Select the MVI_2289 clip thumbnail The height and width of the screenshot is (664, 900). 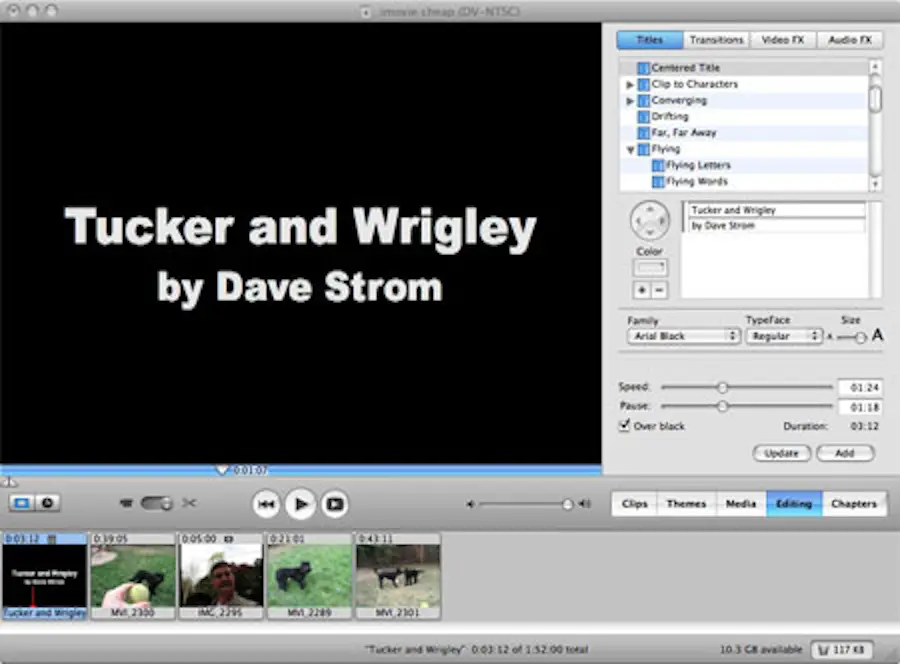pyautogui.click(x=310, y=573)
